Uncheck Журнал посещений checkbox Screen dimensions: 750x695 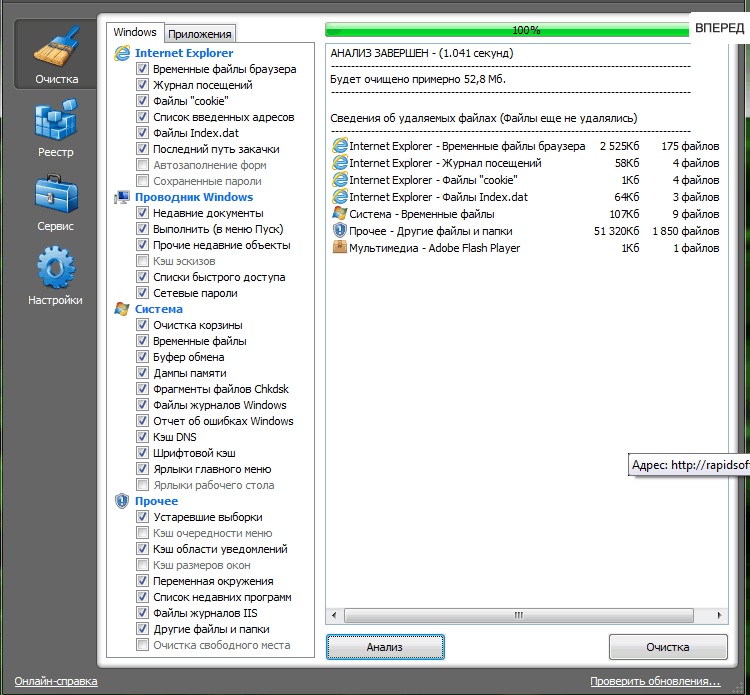(x=142, y=85)
